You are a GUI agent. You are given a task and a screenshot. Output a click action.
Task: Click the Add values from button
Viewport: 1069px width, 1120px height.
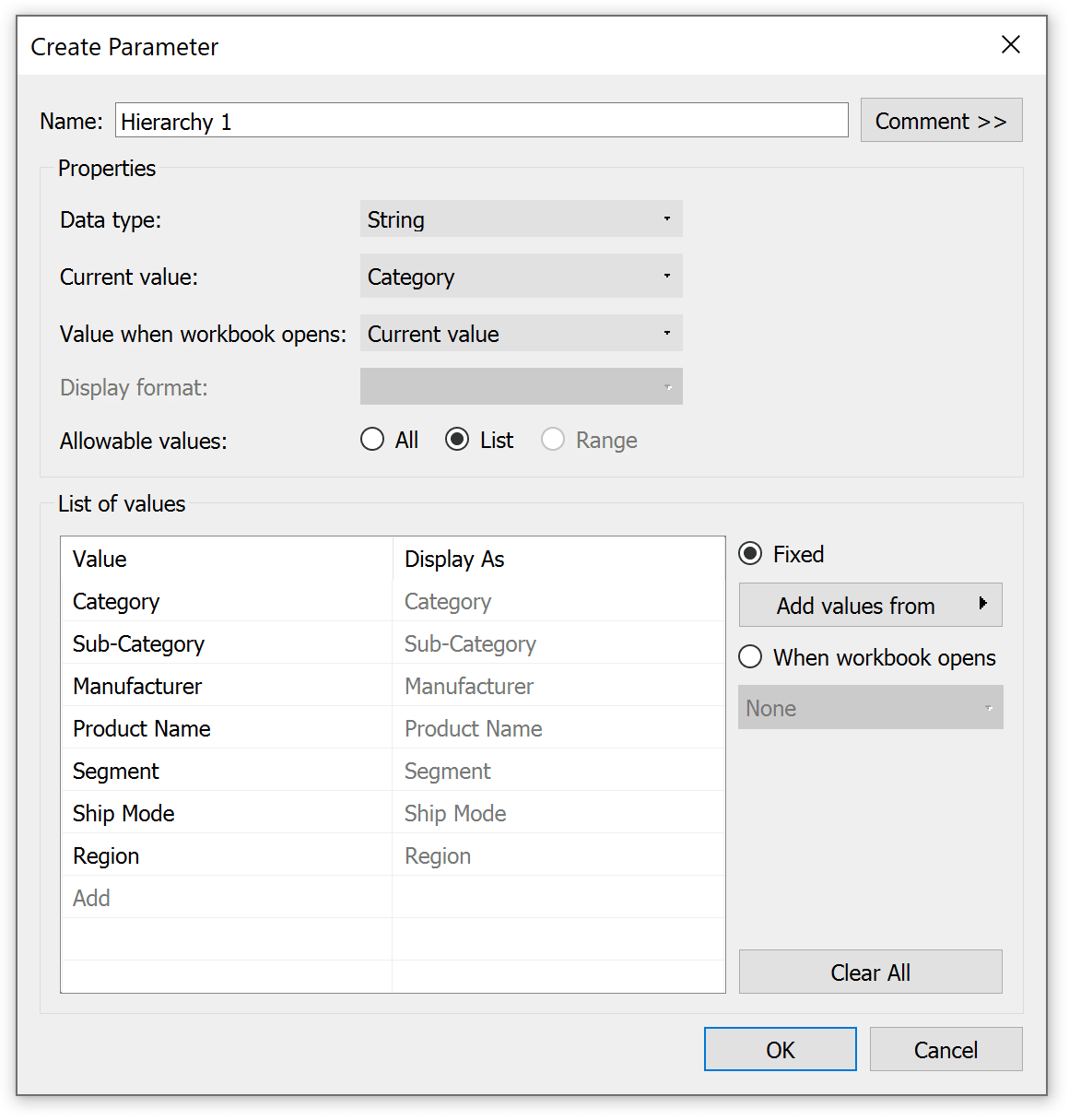click(x=870, y=606)
